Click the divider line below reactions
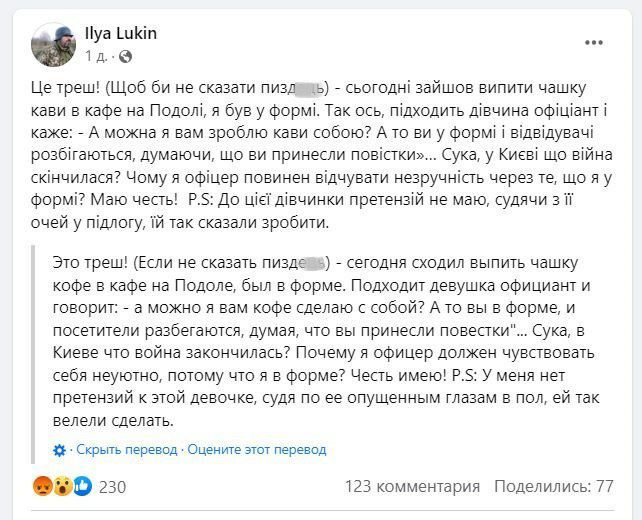 pyautogui.click(x=322, y=511)
